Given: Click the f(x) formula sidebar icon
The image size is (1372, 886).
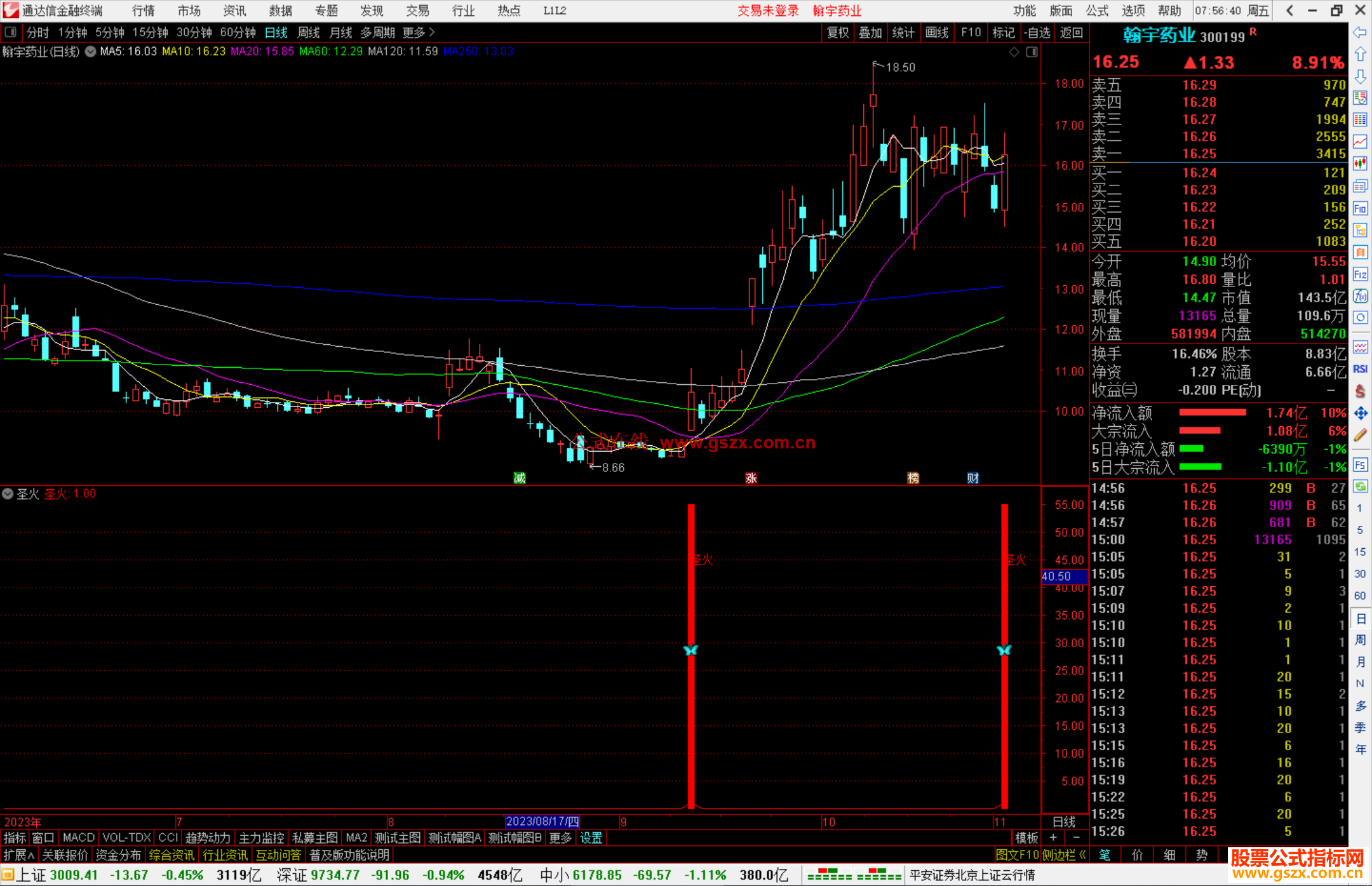Looking at the screenshot, I should pyautogui.click(x=1360, y=296).
